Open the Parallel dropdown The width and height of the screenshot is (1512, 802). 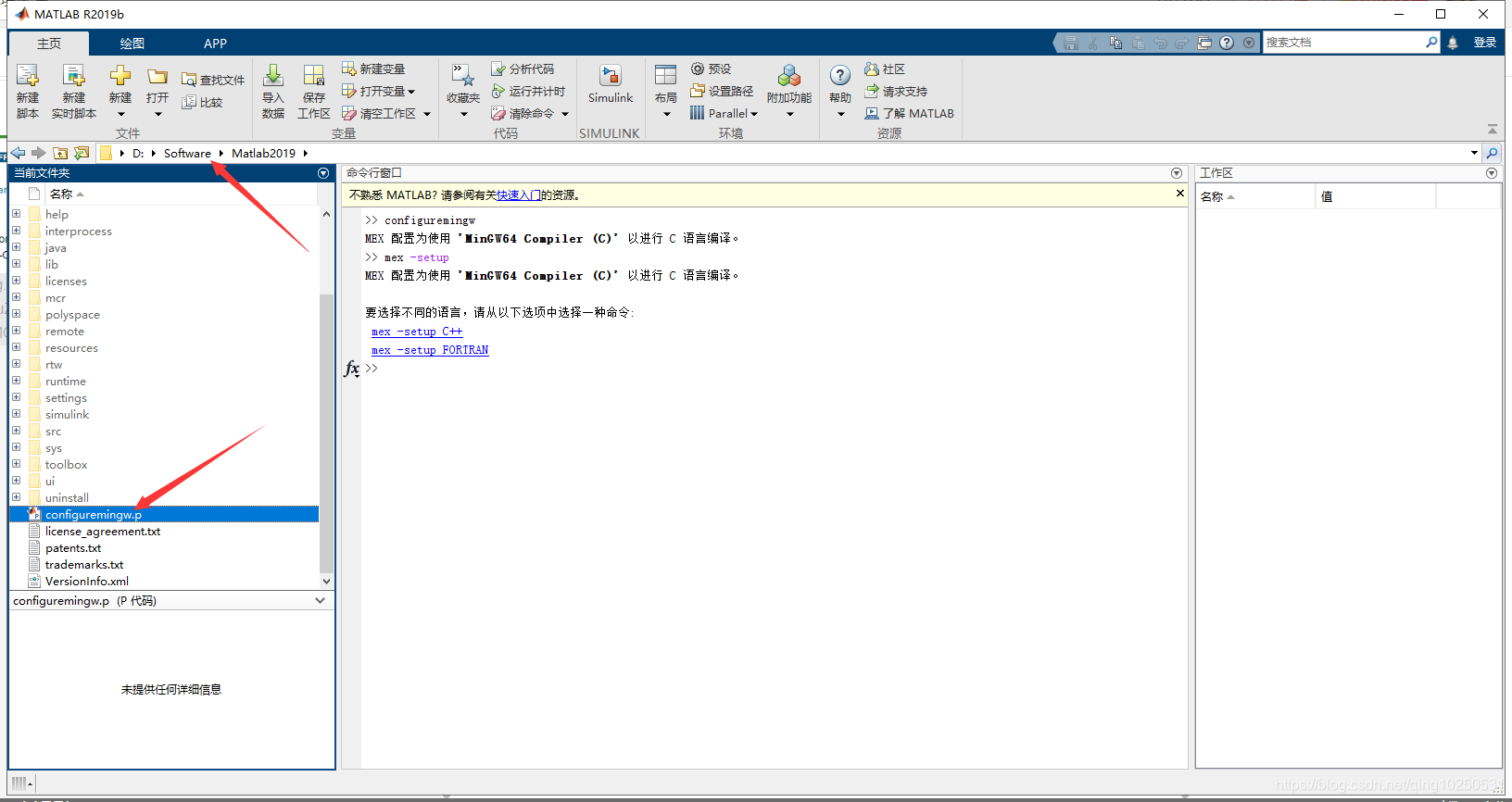pos(724,113)
